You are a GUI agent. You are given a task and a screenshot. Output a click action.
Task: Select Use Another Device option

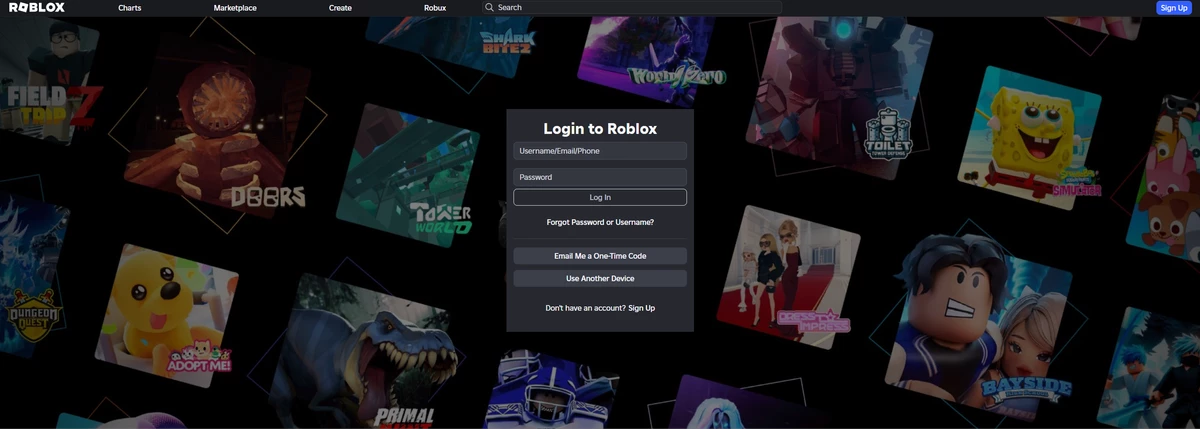(x=600, y=279)
